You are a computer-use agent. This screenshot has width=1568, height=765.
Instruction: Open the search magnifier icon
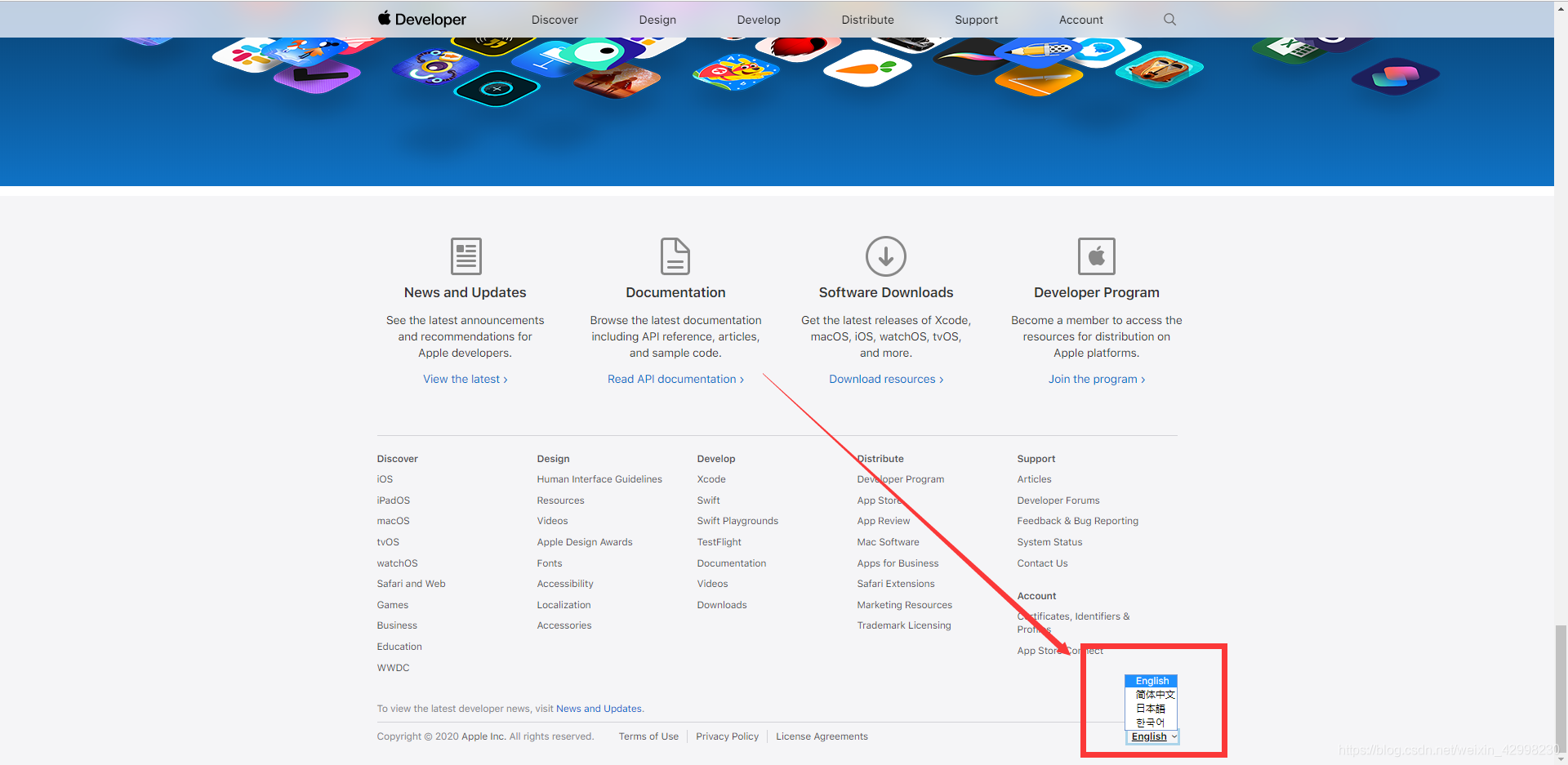tap(1169, 19)
